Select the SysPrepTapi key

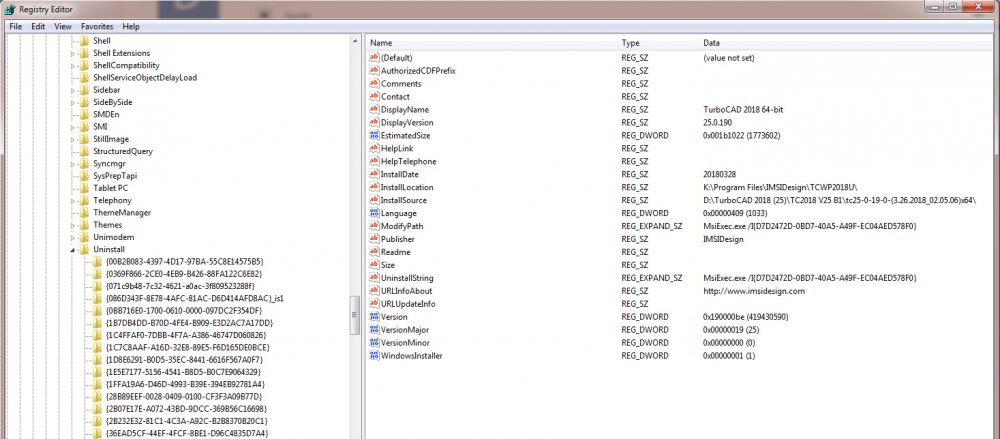click(x=115, y=175)
